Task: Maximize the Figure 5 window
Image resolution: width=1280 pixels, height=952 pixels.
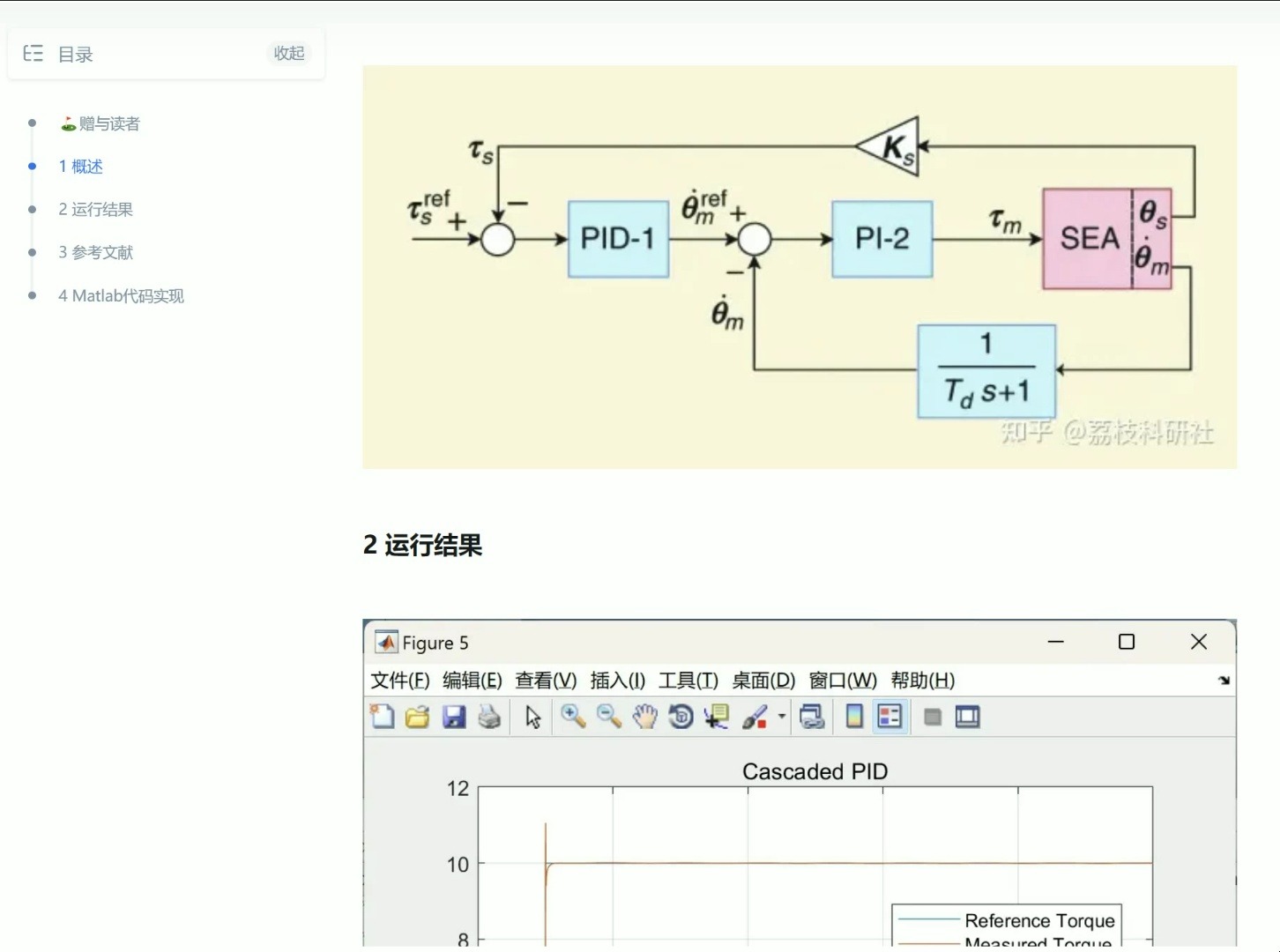Action: click(1127, 642)
